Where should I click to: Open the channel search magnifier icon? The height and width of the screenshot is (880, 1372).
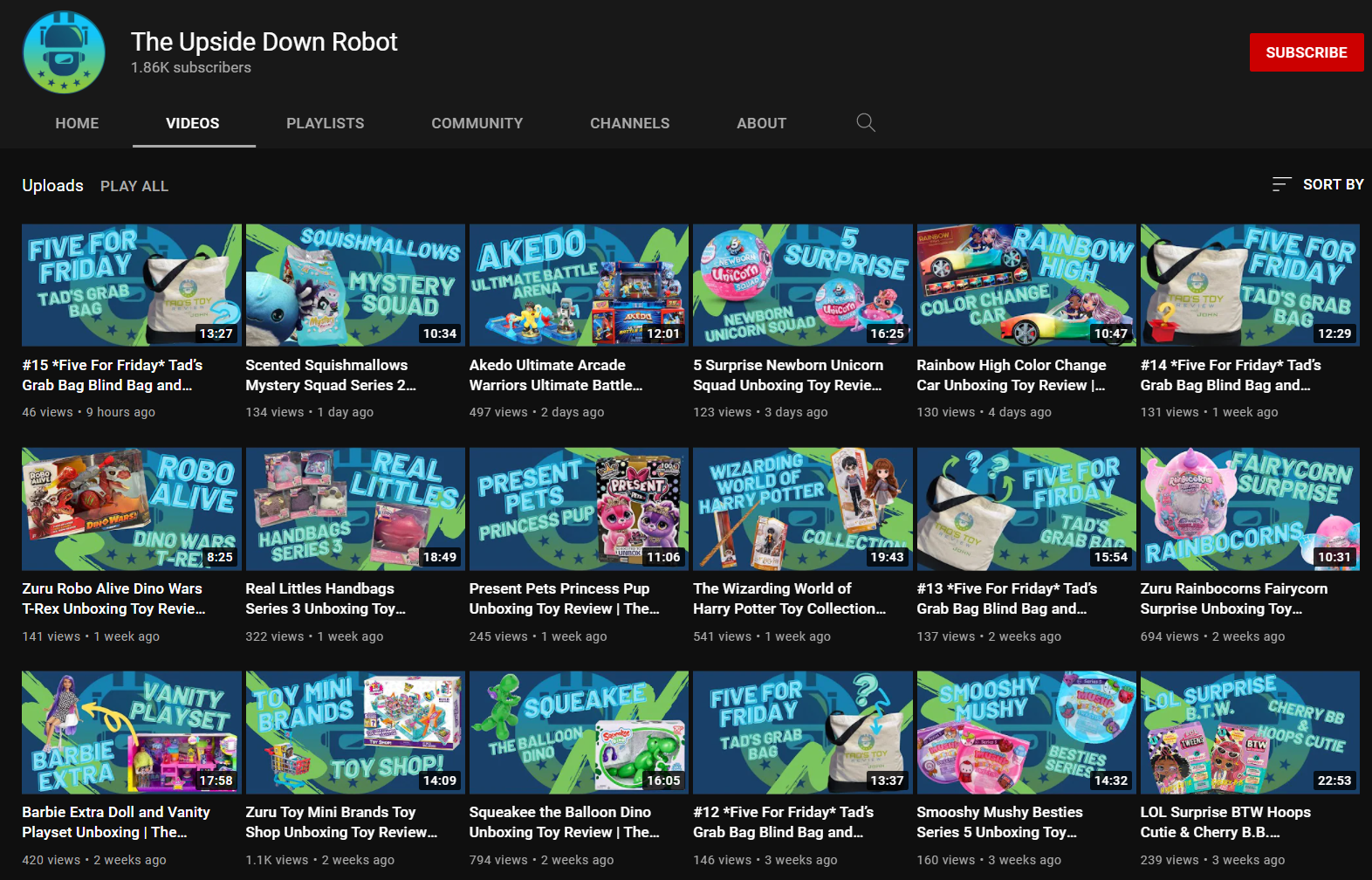coord(866,123)
